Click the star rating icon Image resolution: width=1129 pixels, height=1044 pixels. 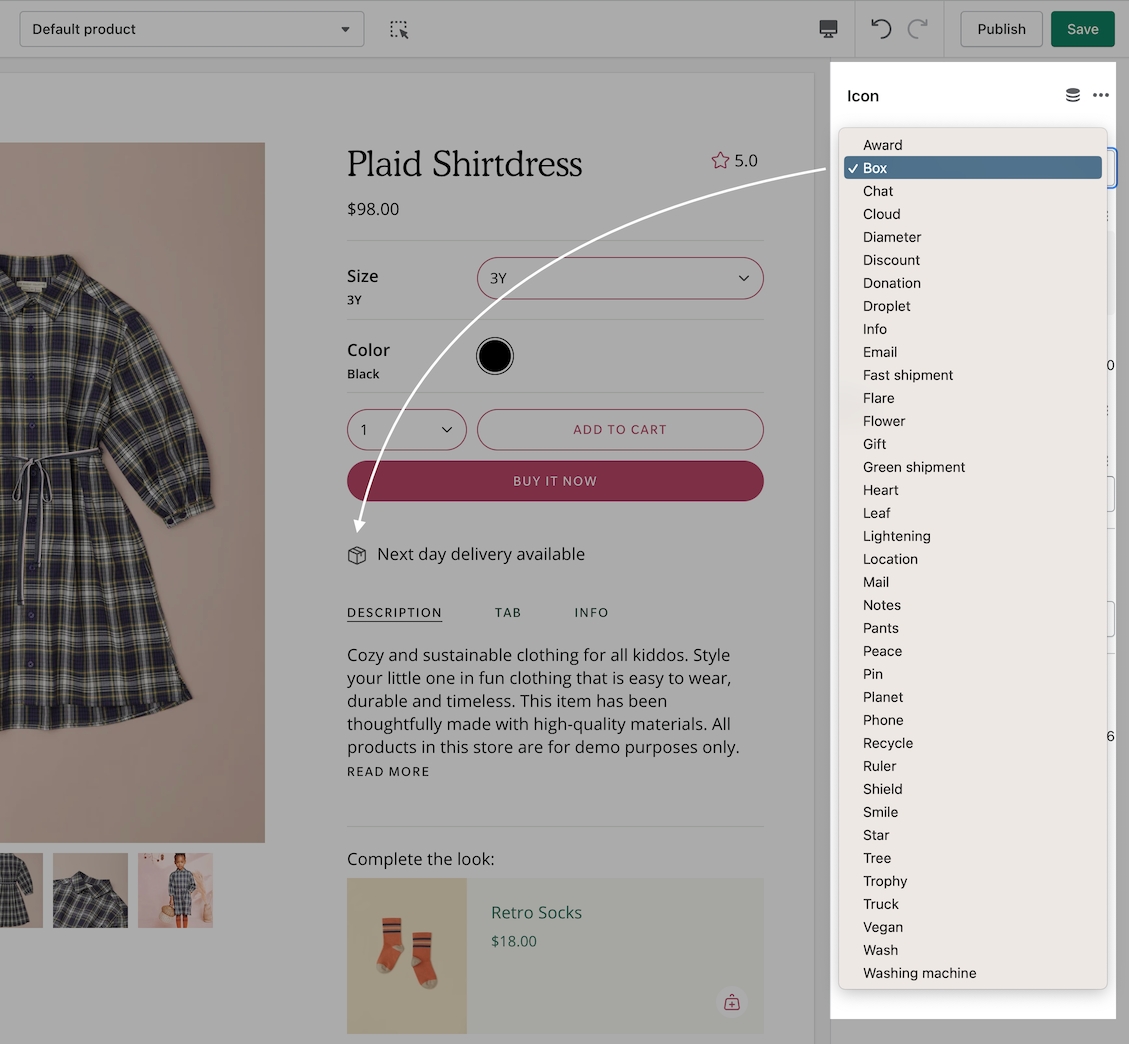point(720,161)
